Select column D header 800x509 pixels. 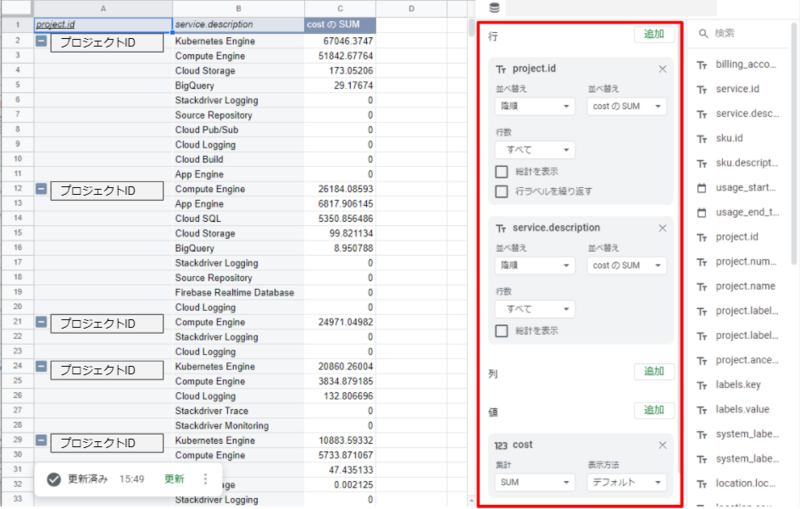tap(411, 8)
